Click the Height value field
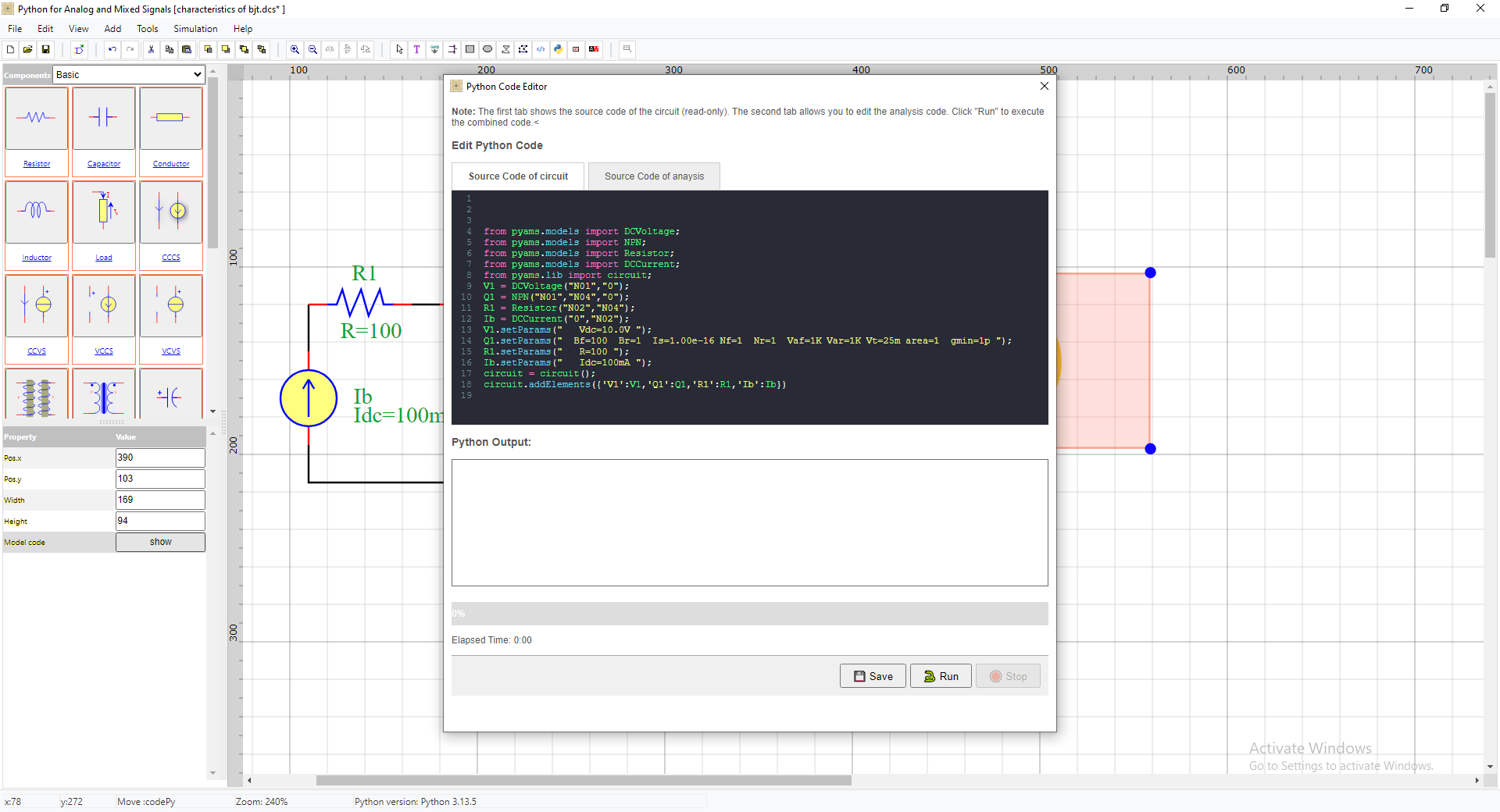The width and height of the screenshot is (1500, 812). tap(160, 521)
